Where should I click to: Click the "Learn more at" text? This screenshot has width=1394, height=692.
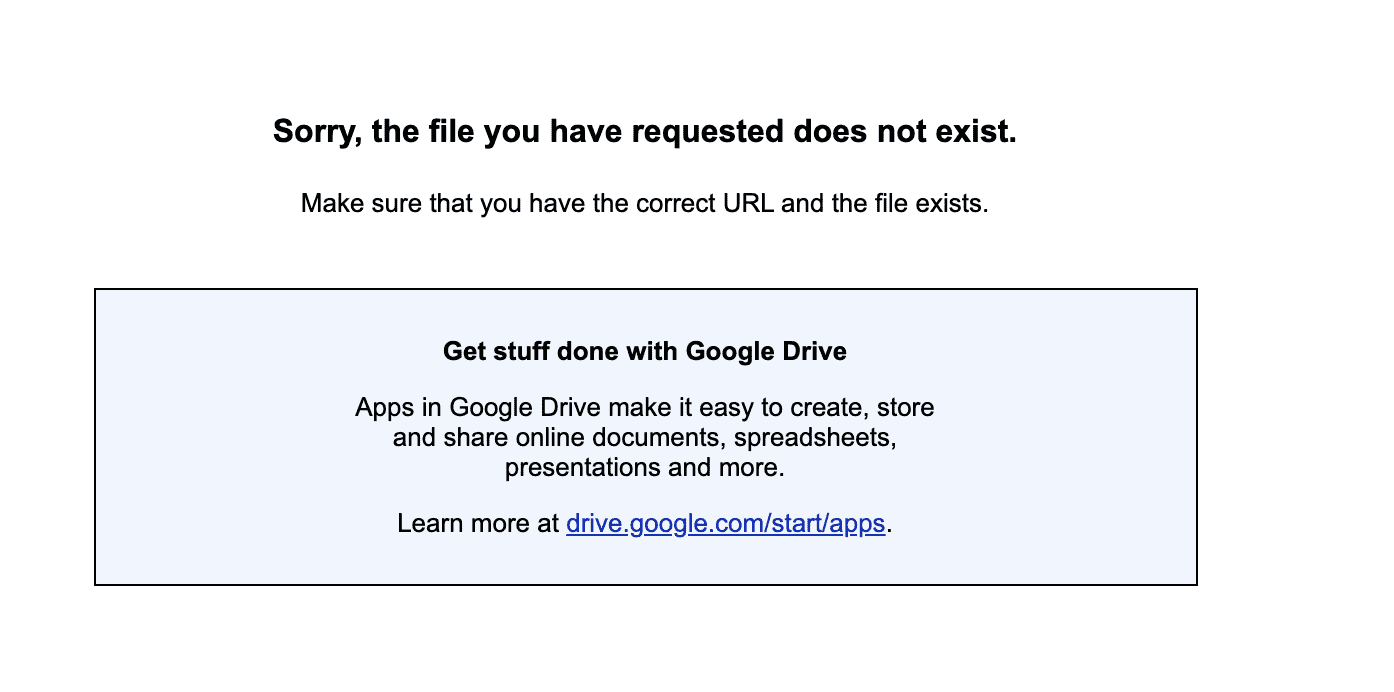(x=479, y=523)
